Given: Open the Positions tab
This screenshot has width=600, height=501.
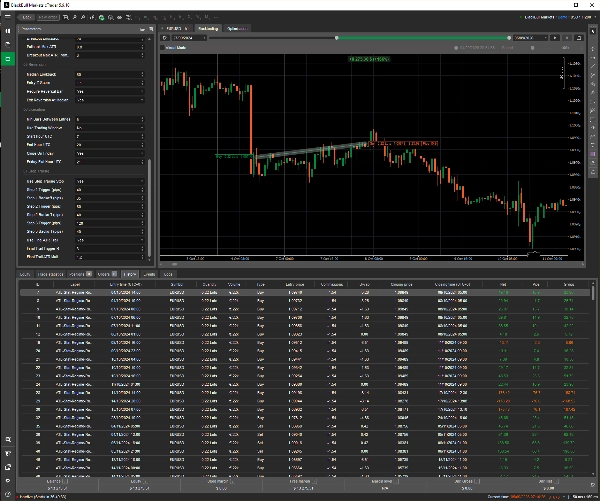Looking at the screenshot, I should point(80,274).
